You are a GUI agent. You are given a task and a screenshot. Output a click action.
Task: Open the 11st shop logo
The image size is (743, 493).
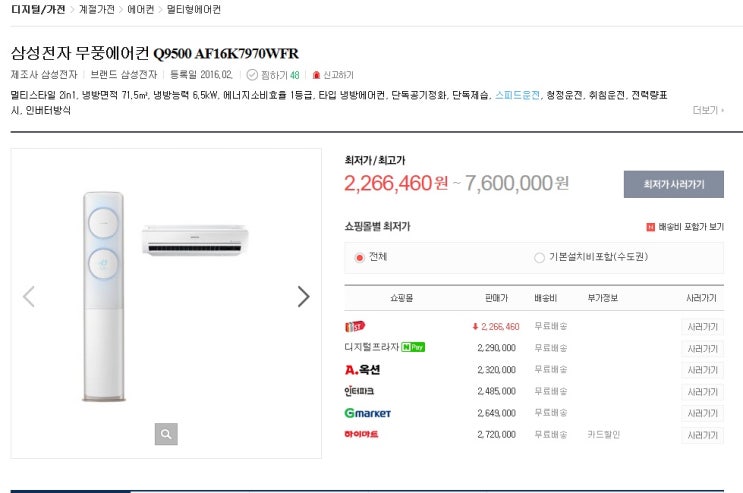tap(355, 326)
